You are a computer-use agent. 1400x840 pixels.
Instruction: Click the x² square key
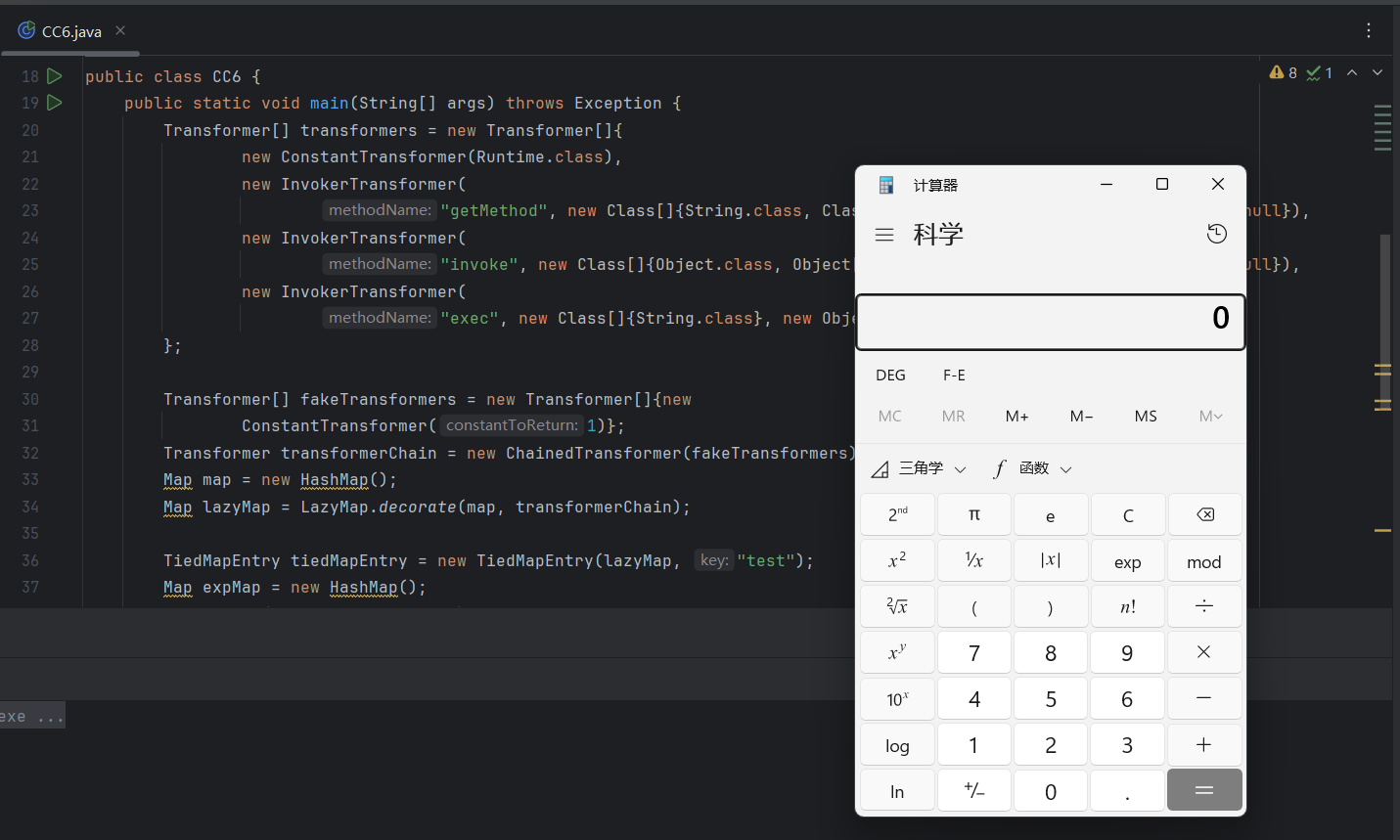898,560
